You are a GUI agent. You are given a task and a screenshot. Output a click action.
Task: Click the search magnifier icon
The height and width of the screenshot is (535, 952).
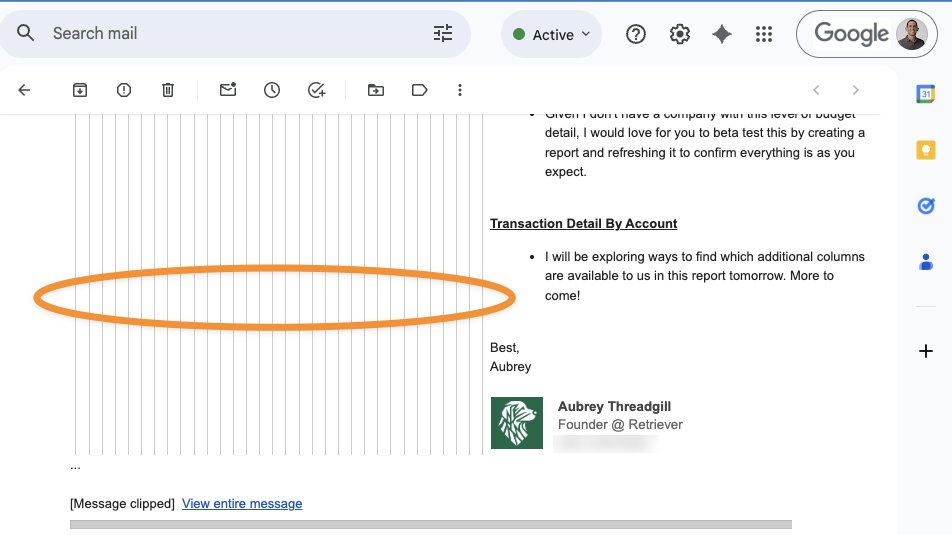click(x=25, y=33)
